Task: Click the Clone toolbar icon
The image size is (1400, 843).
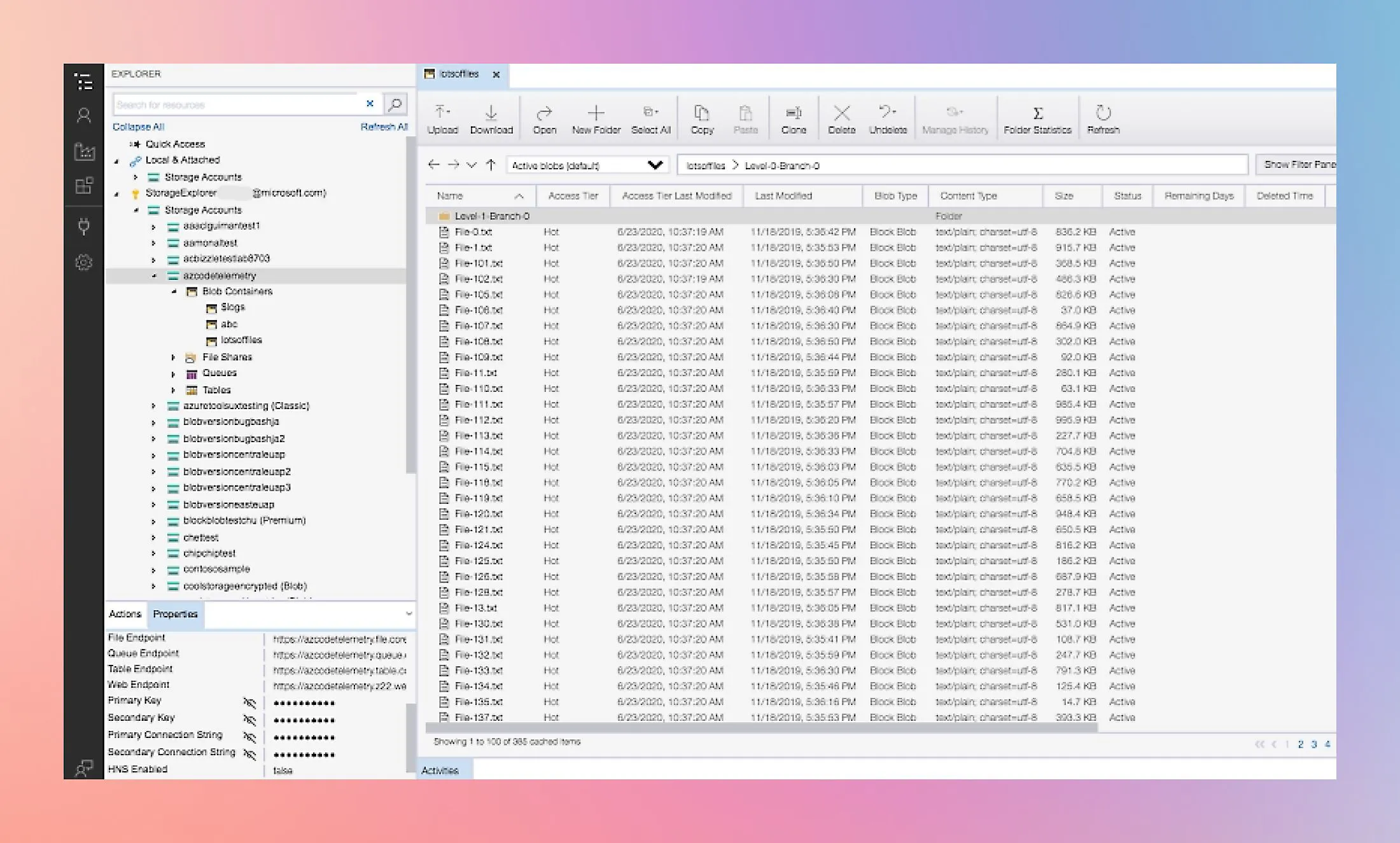Action: tap(793, 113)
